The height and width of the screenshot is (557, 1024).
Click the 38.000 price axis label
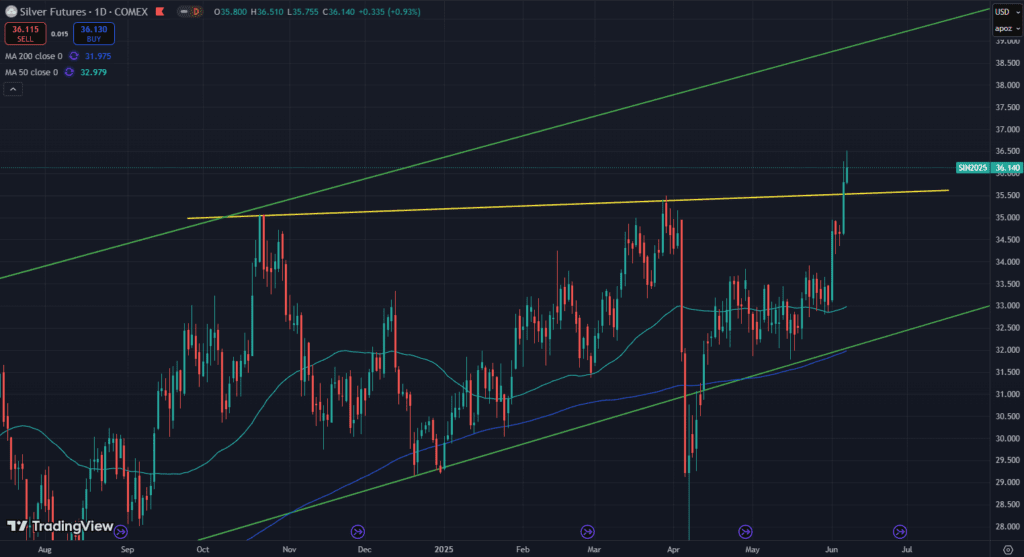click(1008, 86)
